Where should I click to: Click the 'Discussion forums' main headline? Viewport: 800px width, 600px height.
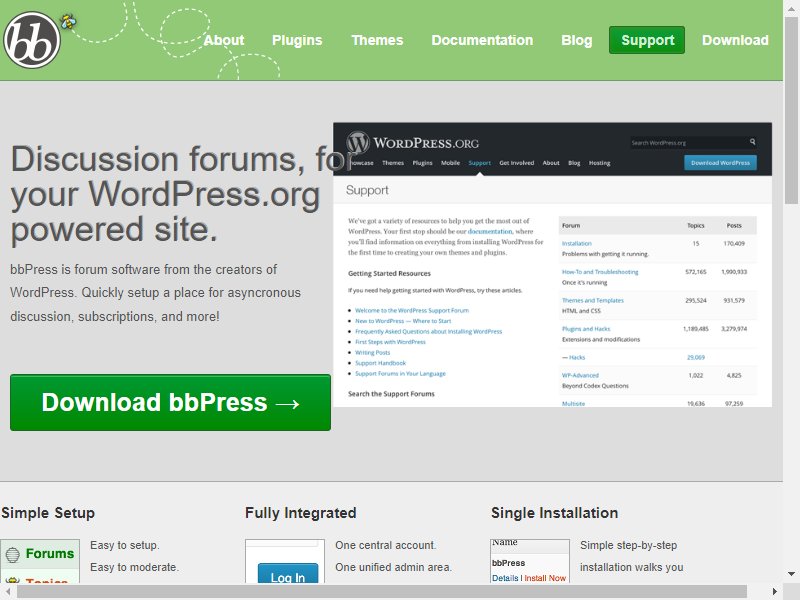184,194
